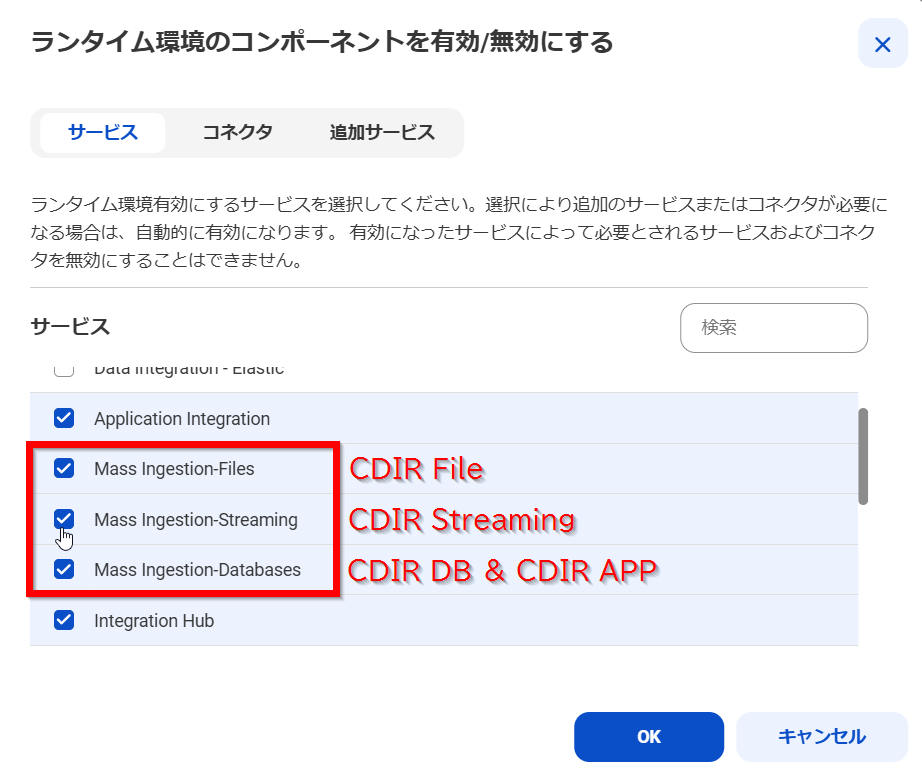Click the Application Integration row label
The width and height of the screenshot is (922, 774).
point(180,418)
